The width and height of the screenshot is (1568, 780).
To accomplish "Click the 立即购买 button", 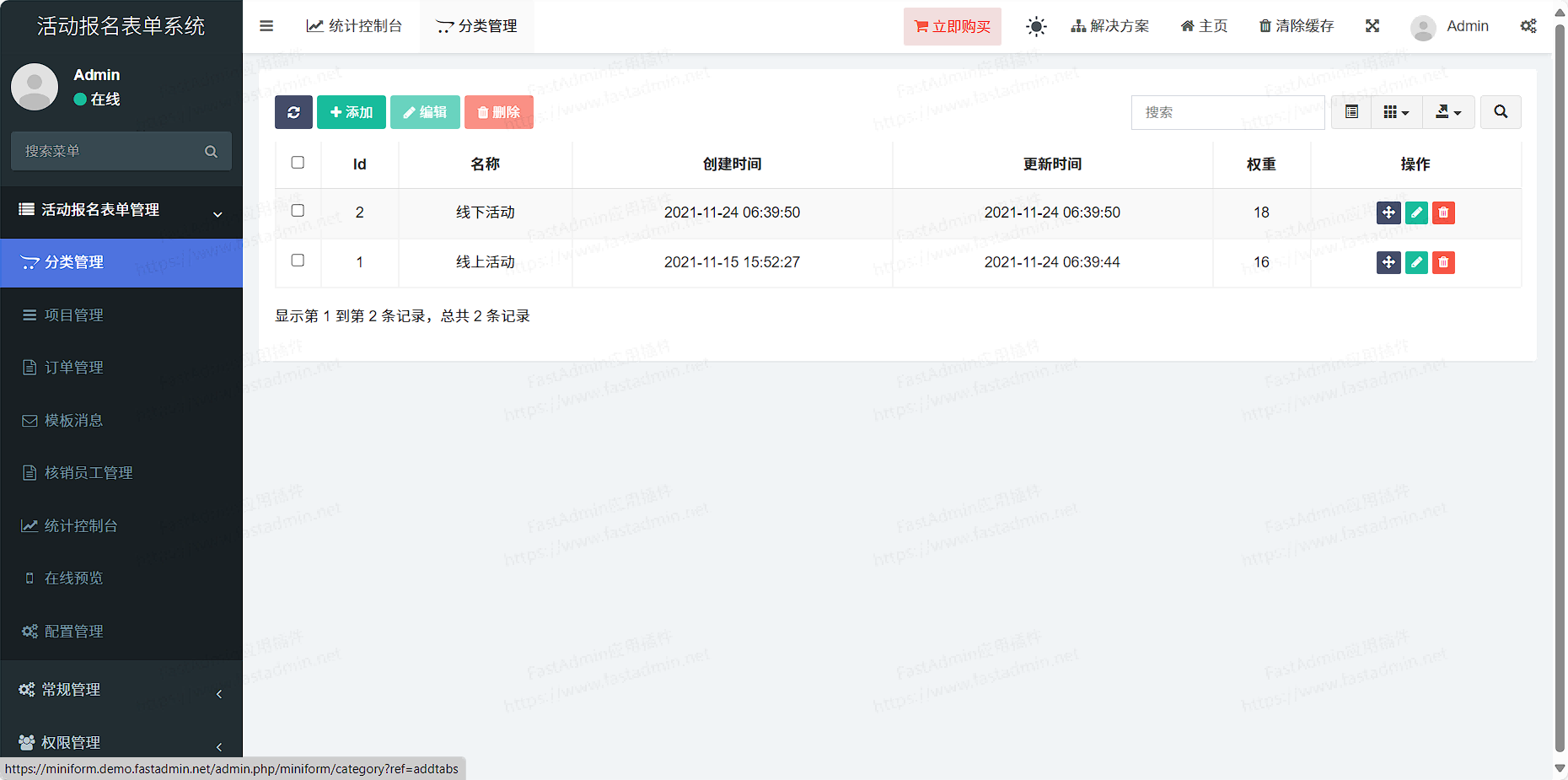I will [953, 26].
